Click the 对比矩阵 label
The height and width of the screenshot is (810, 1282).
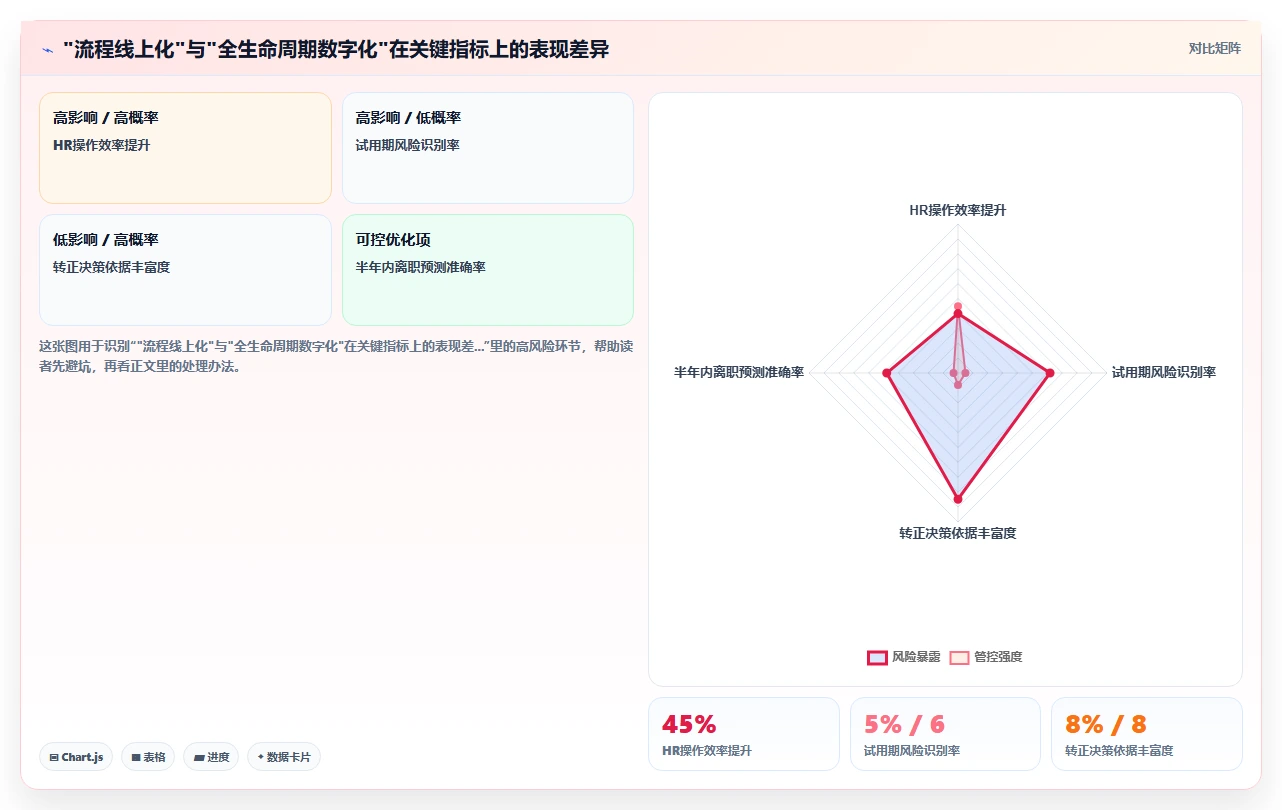click(1214, 48)
